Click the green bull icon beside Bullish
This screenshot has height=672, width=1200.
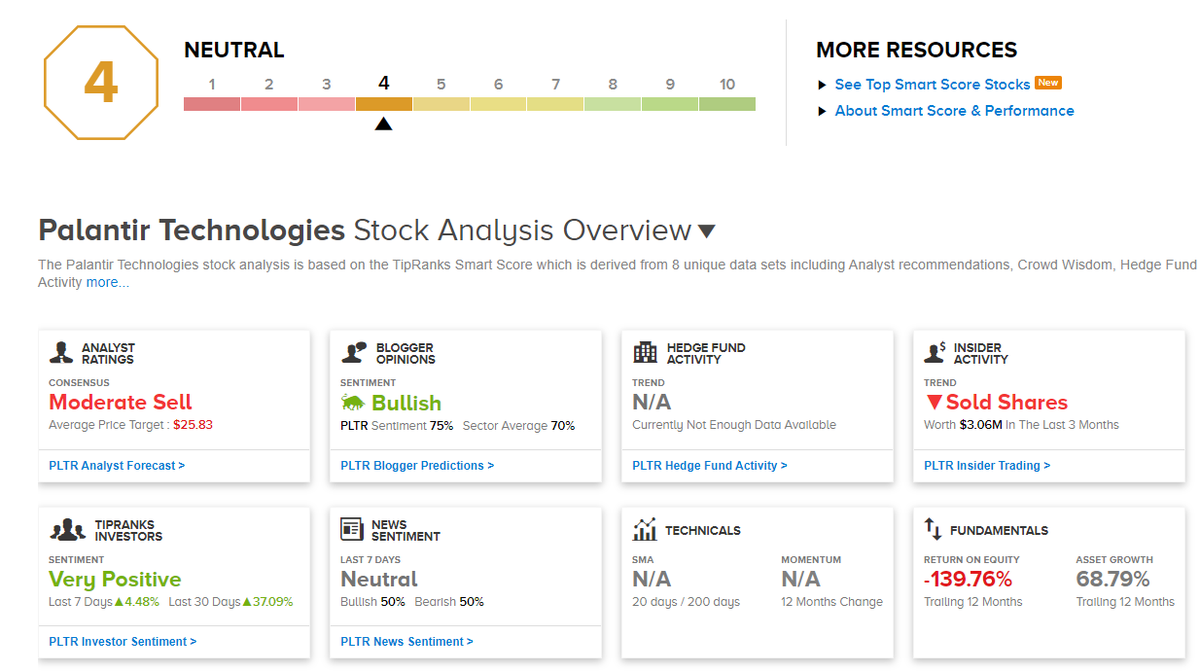coord(353,403)
